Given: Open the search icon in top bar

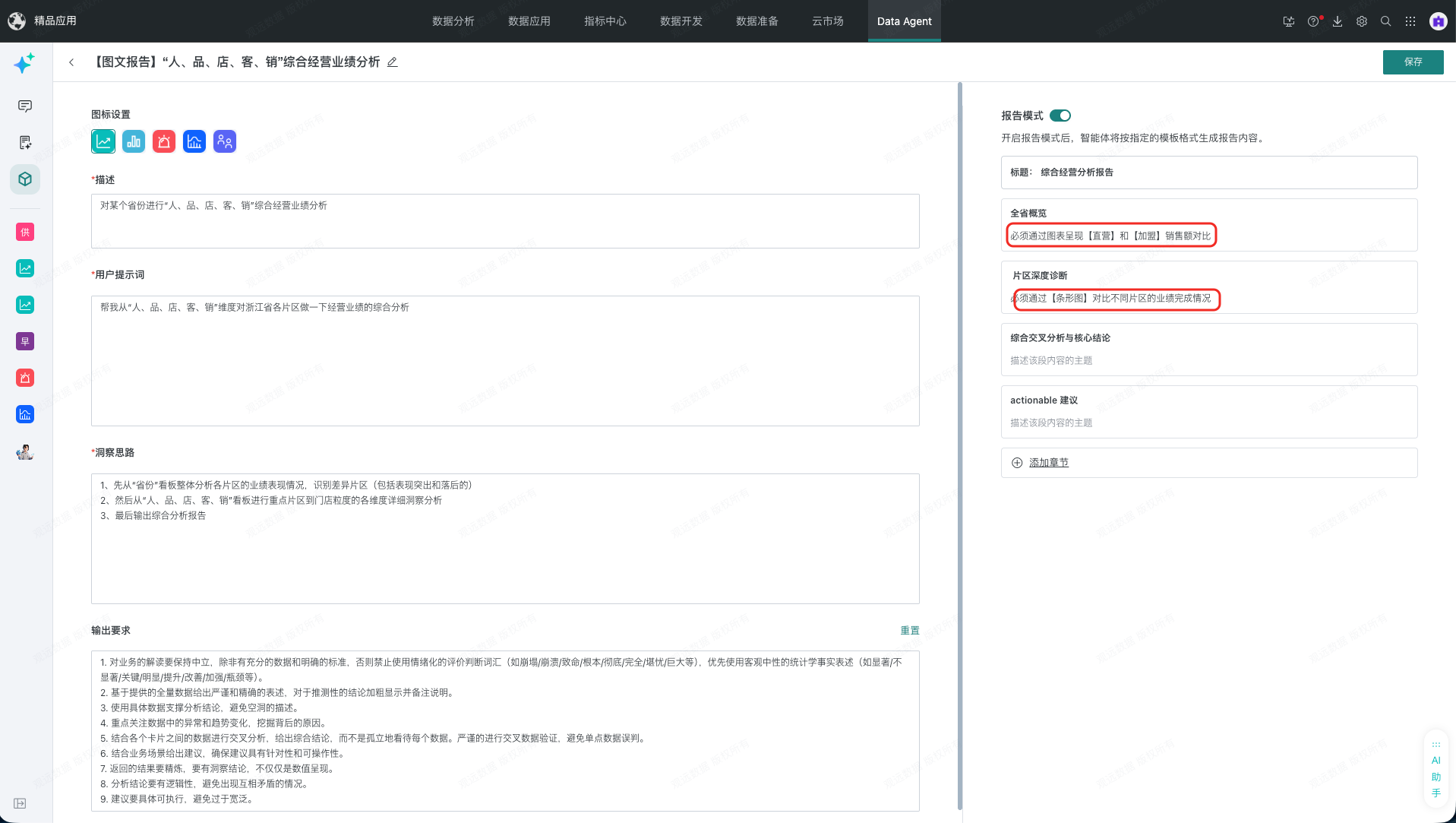Looking at the screenshot, I should point(1386,21).
